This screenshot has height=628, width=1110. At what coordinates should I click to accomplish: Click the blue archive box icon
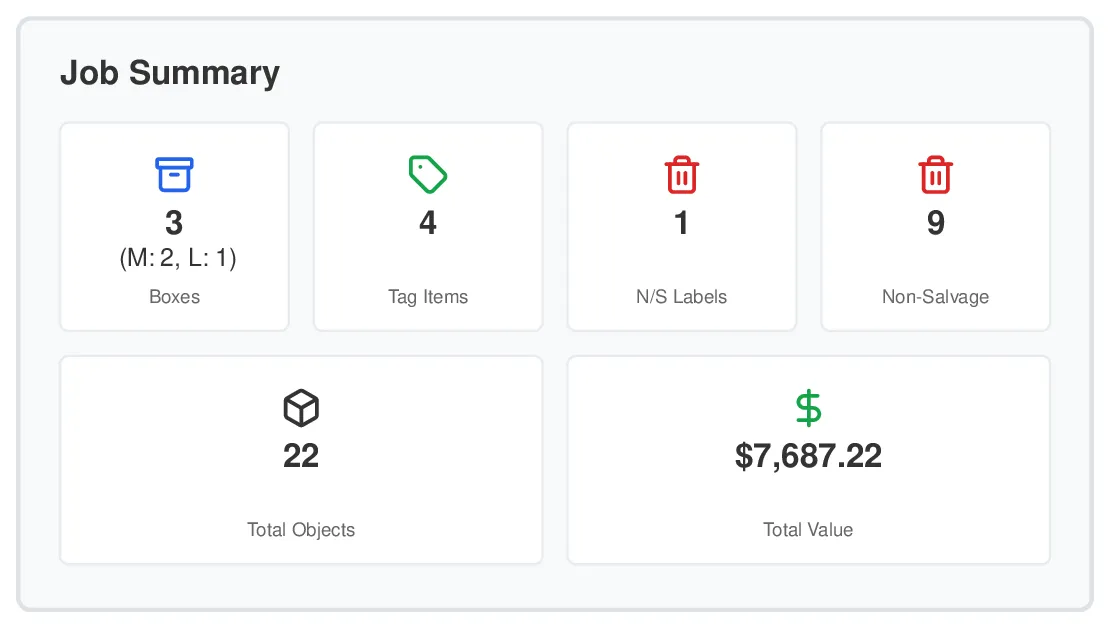(174, 174)
